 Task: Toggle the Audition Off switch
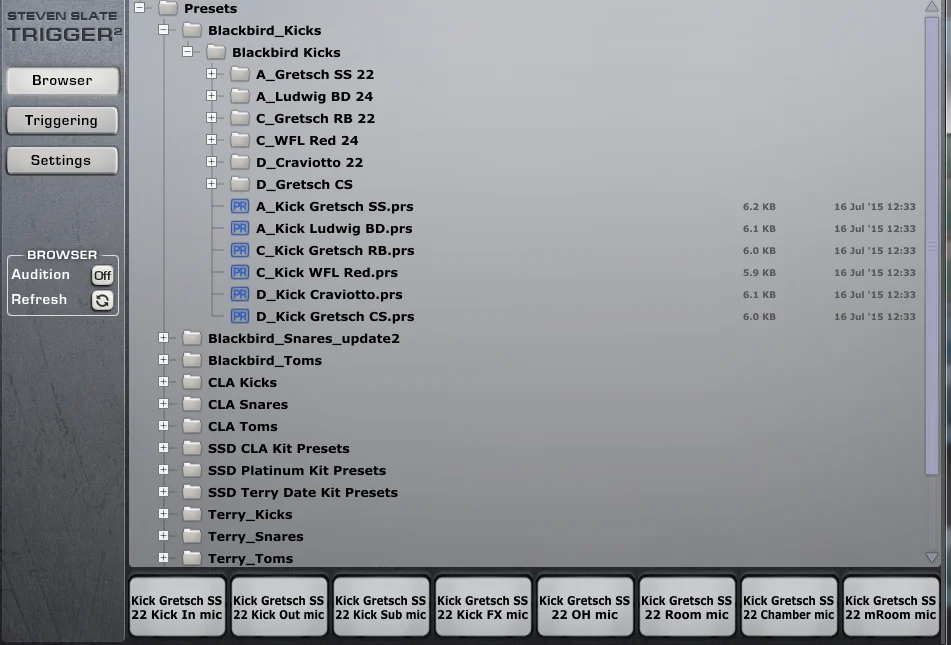tap(102, 275)
